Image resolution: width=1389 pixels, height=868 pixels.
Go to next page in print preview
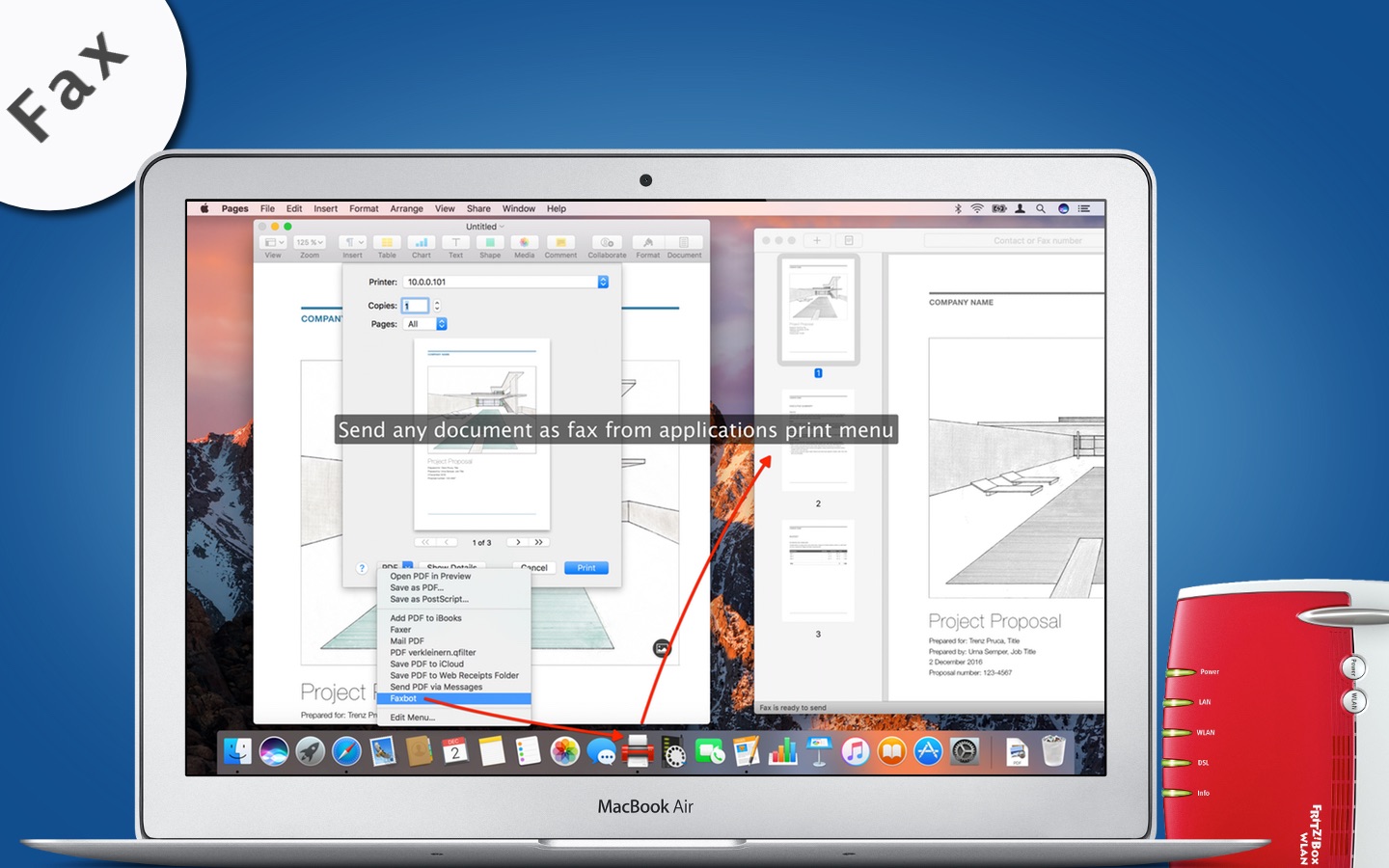[x=518, y=542]
